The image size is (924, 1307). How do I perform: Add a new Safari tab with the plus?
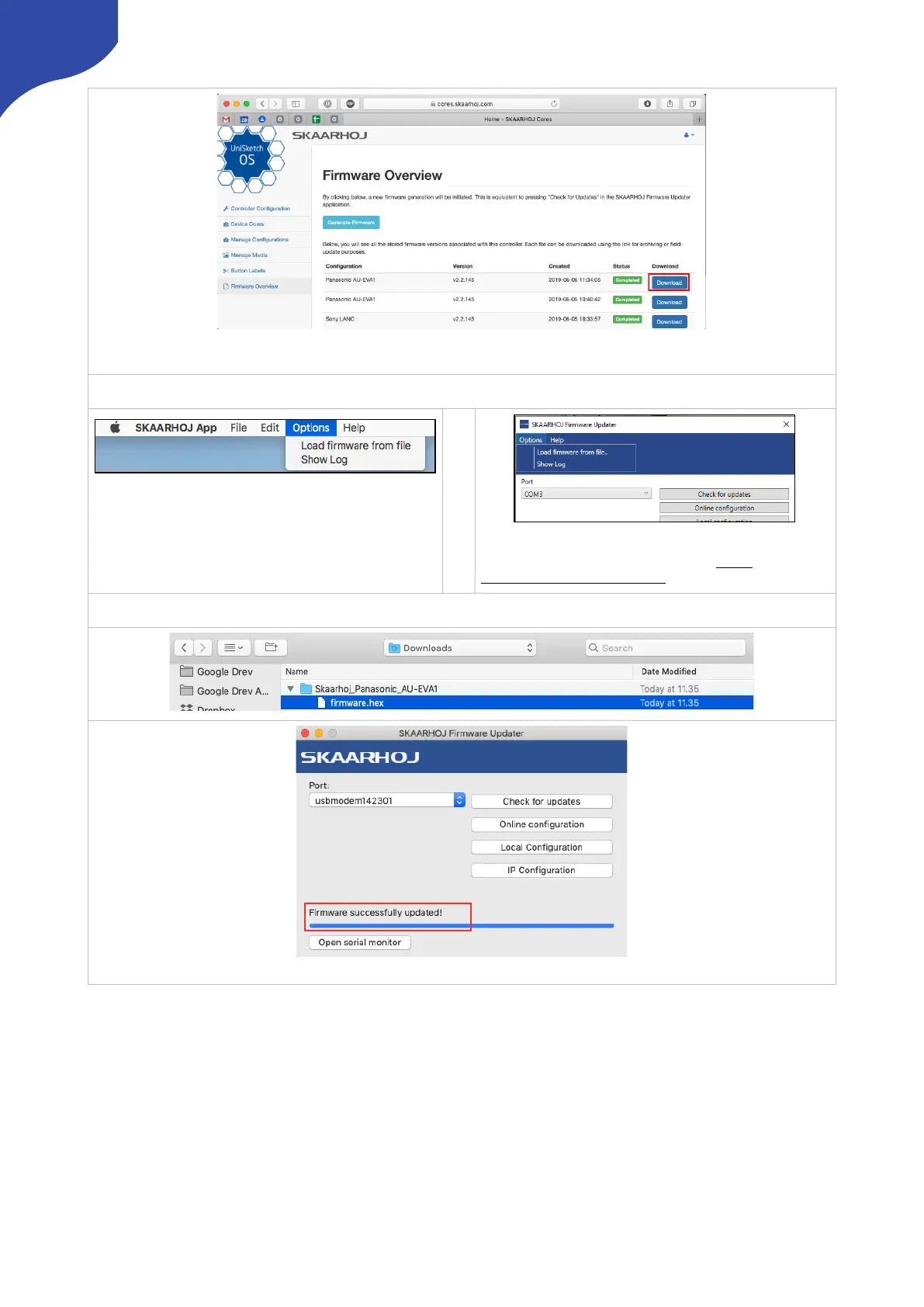point(699,120)
